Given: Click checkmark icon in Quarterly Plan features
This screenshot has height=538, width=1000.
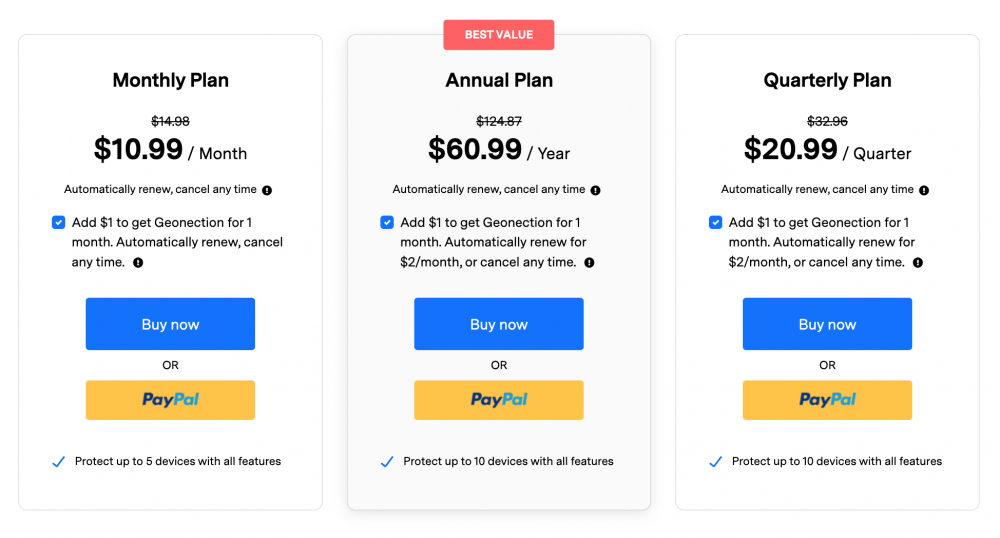Looking at the screenshot, I should (716, 462).
